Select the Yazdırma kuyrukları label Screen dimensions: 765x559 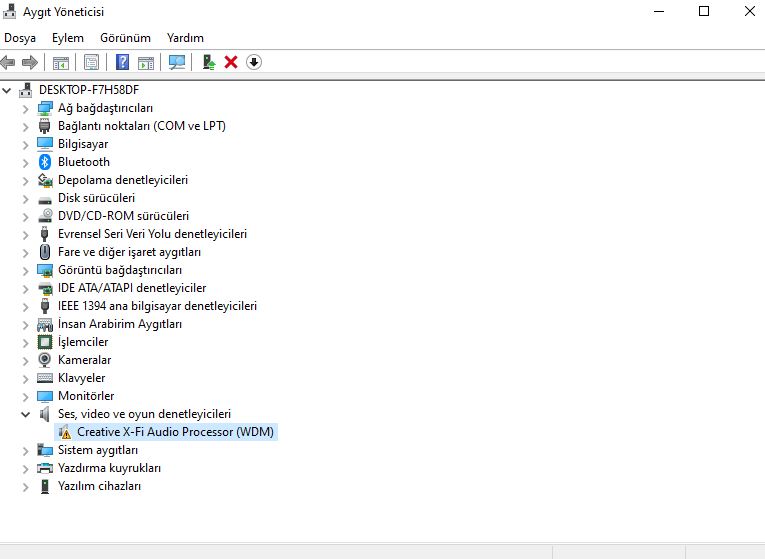(109, 468)
